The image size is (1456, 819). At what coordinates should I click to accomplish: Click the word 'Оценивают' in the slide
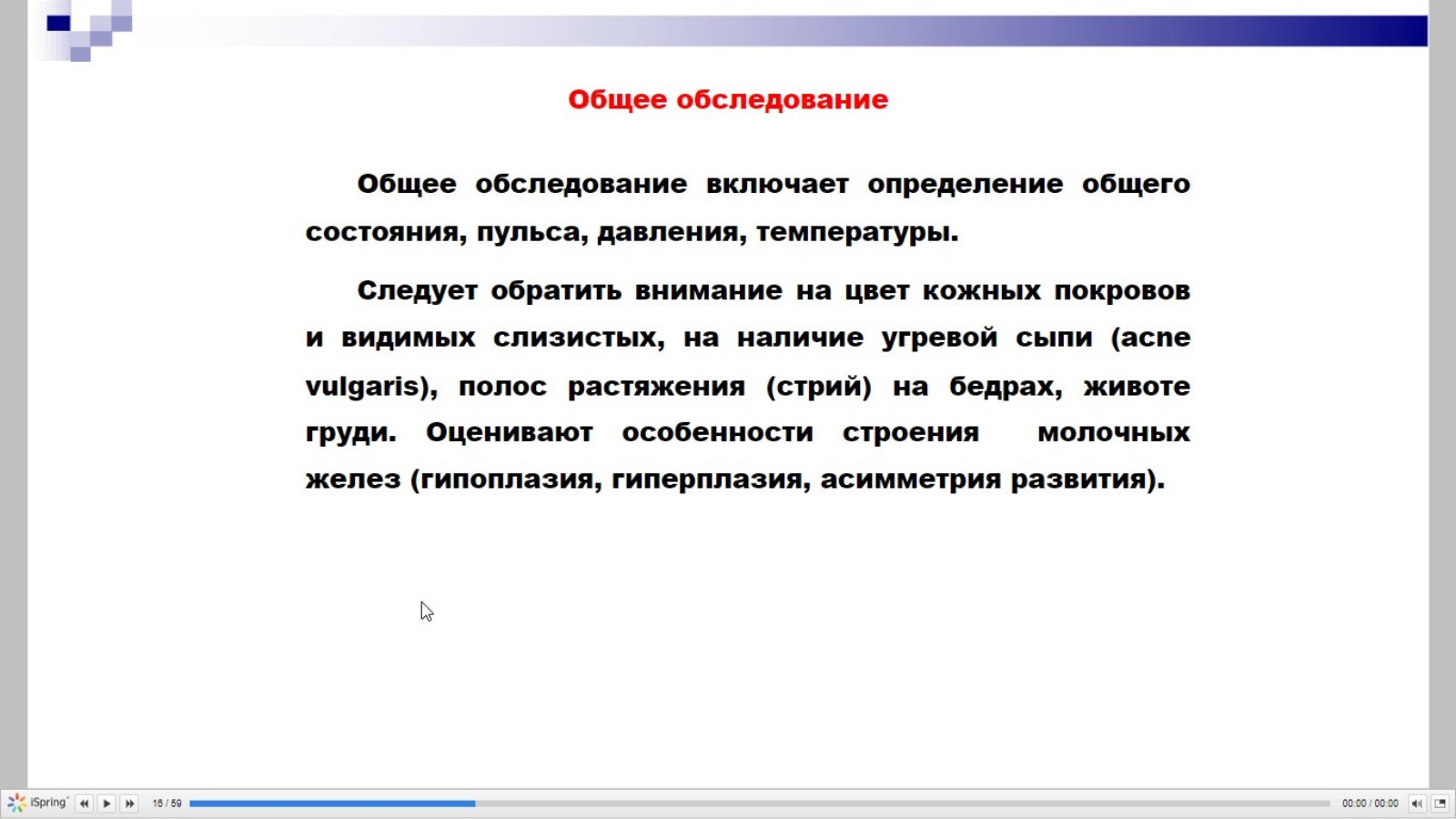(x=509, y=432)
